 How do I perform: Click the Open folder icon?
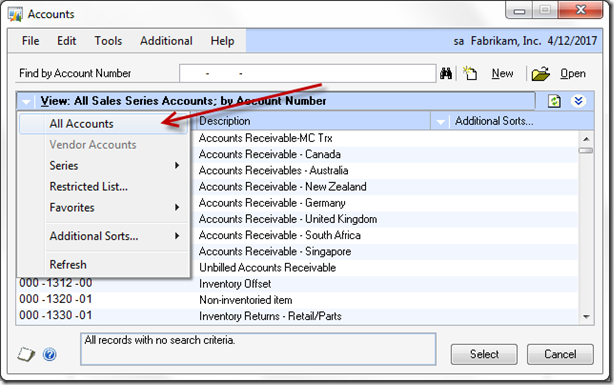coord(540,74)
